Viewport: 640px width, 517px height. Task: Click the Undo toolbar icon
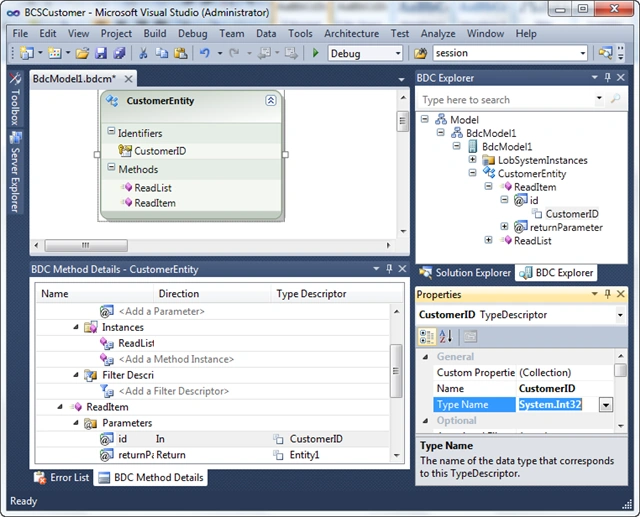[204, 53]
